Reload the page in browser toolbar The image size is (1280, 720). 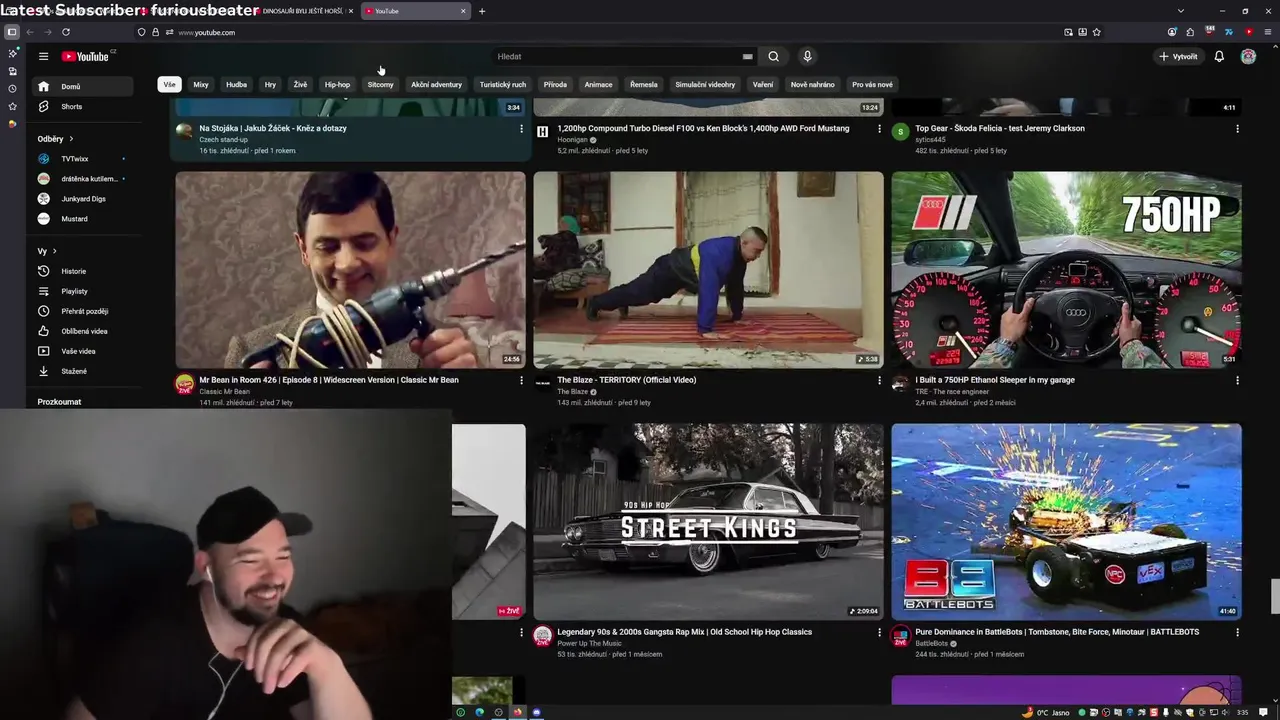click(66, 32)
